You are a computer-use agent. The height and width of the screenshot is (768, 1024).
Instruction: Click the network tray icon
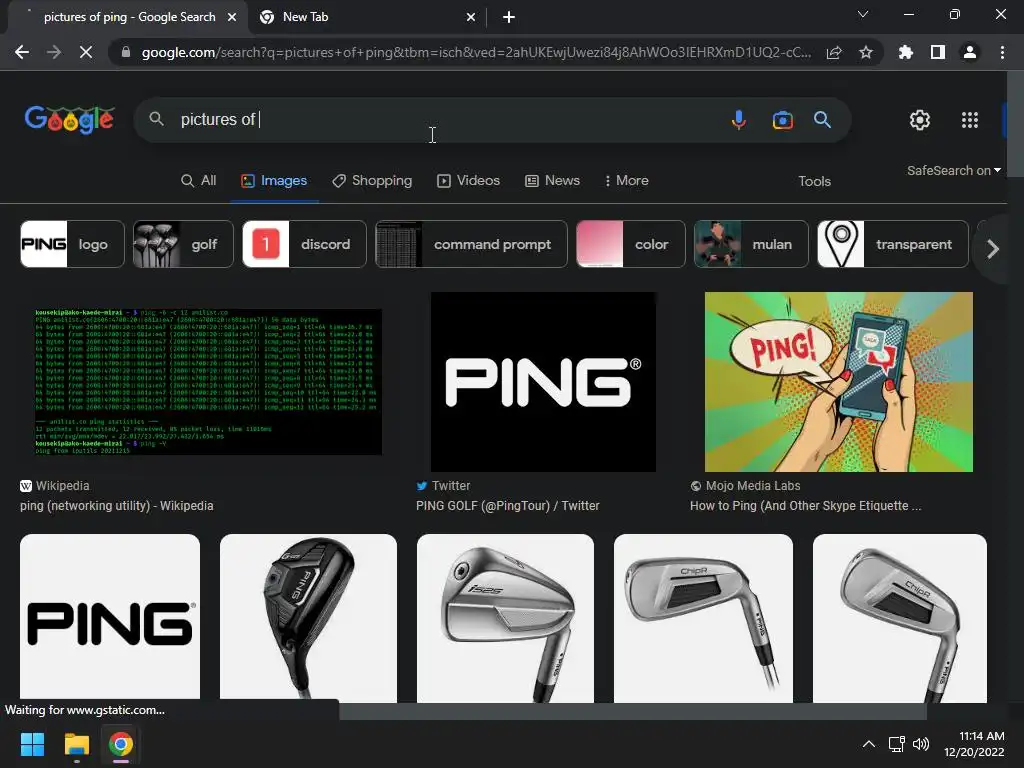[896, 744]
